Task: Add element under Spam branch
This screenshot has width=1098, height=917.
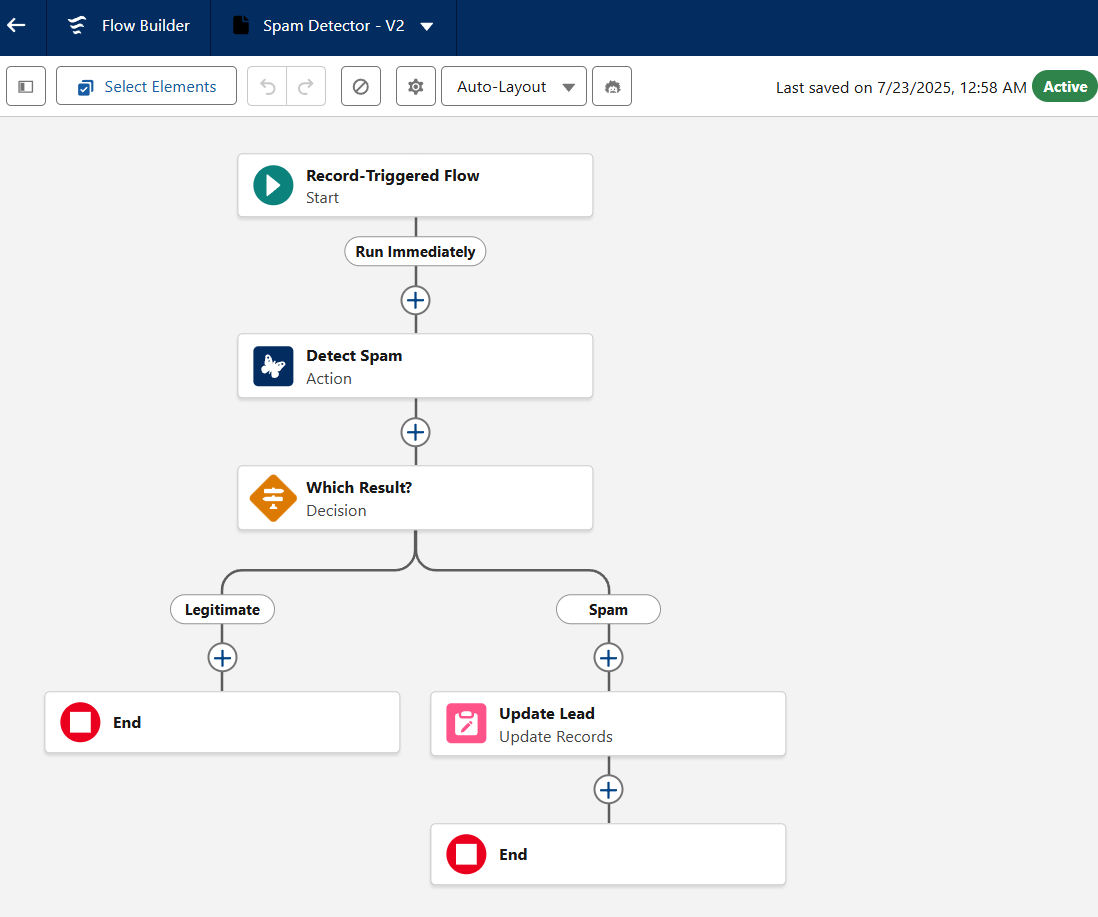Action: pyautogui.click(x=608, y=658)
